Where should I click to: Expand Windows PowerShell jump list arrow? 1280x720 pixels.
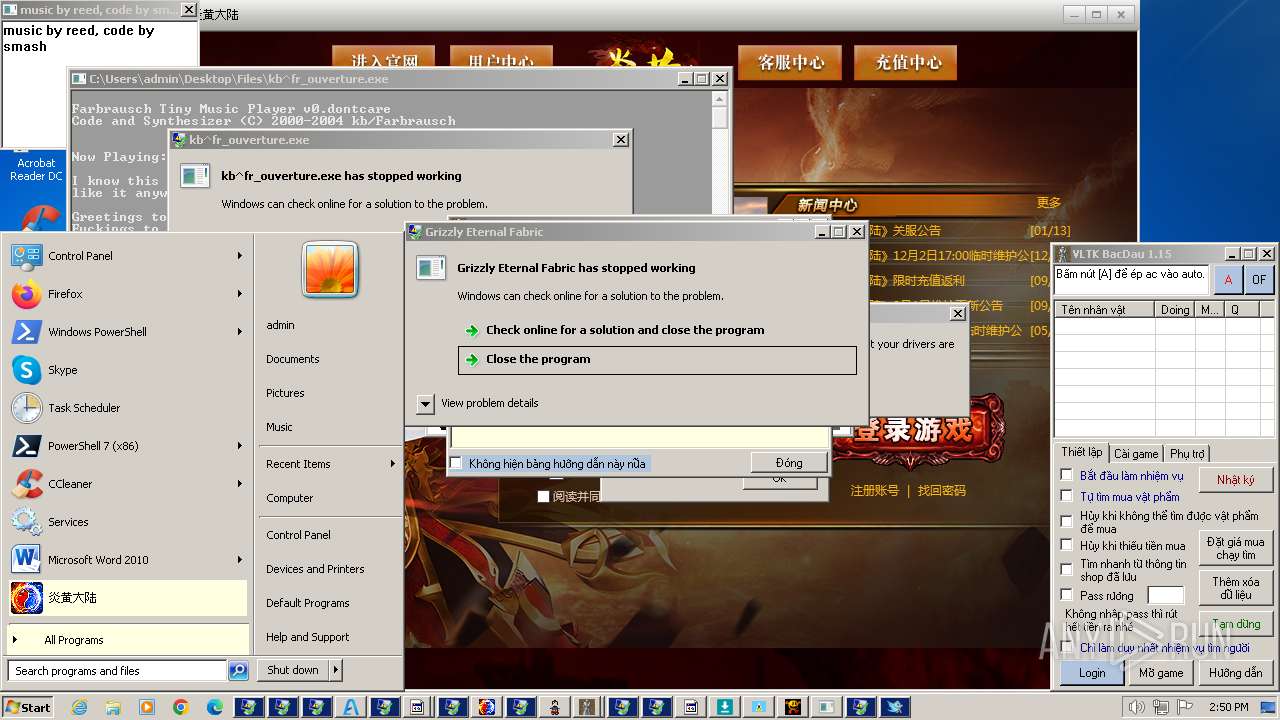240,332
